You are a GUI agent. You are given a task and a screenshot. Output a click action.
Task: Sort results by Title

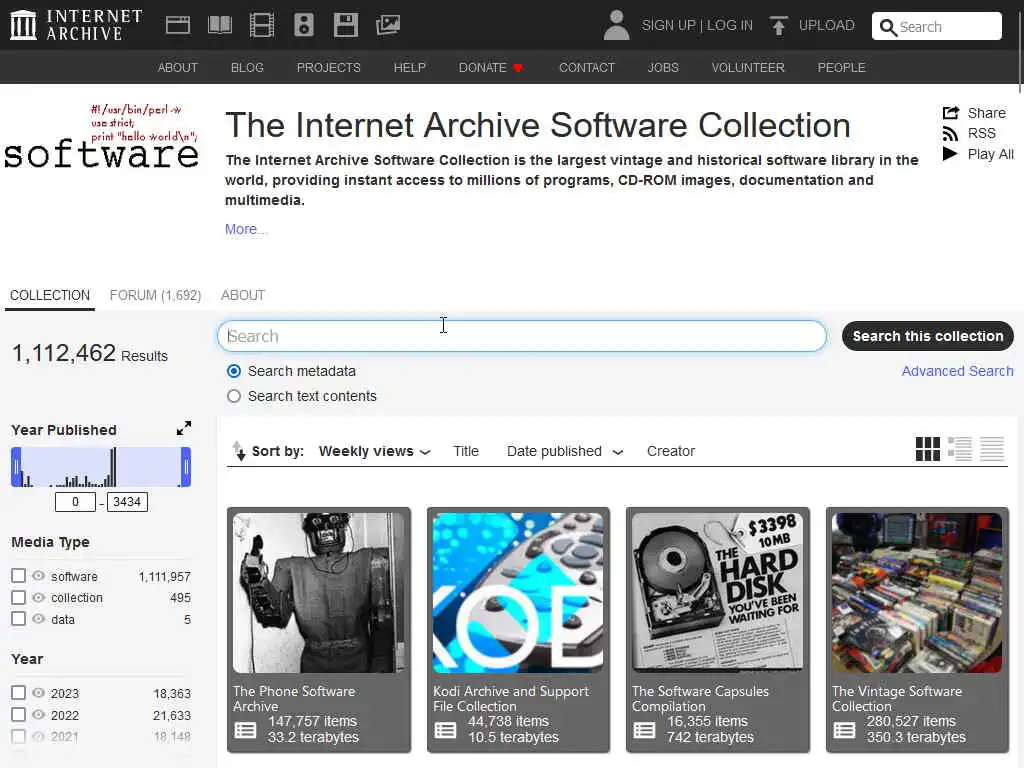[466, 451]
